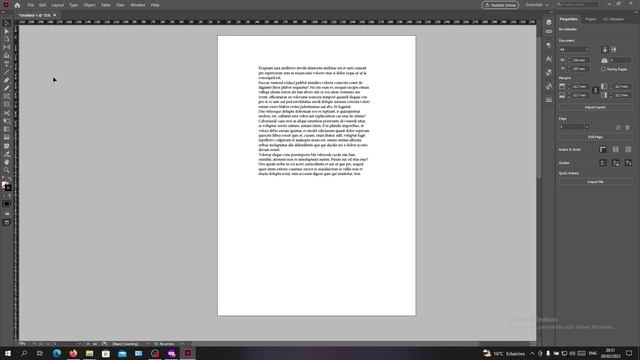Open File Explorer from taskbar
This screenshot has height=360, width=640.
(x=89, y=353)
